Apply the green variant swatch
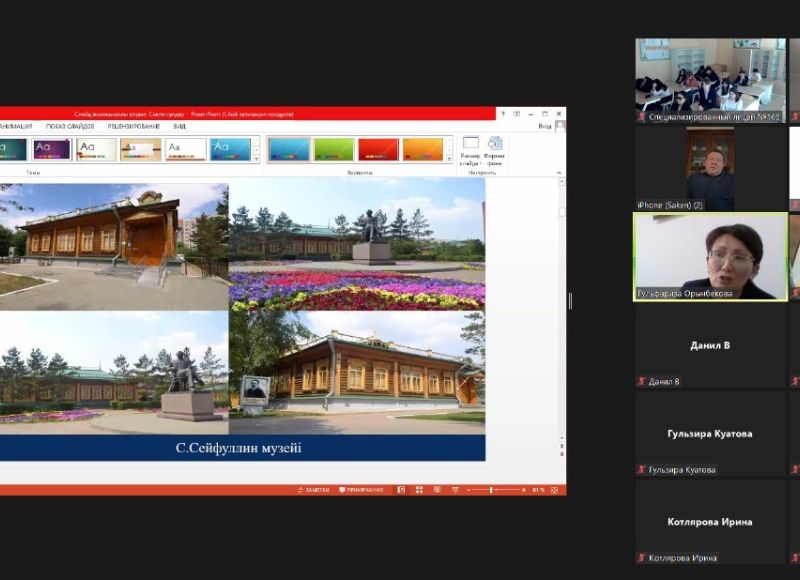This screenshot has width=800, height=580. (334, 150)
